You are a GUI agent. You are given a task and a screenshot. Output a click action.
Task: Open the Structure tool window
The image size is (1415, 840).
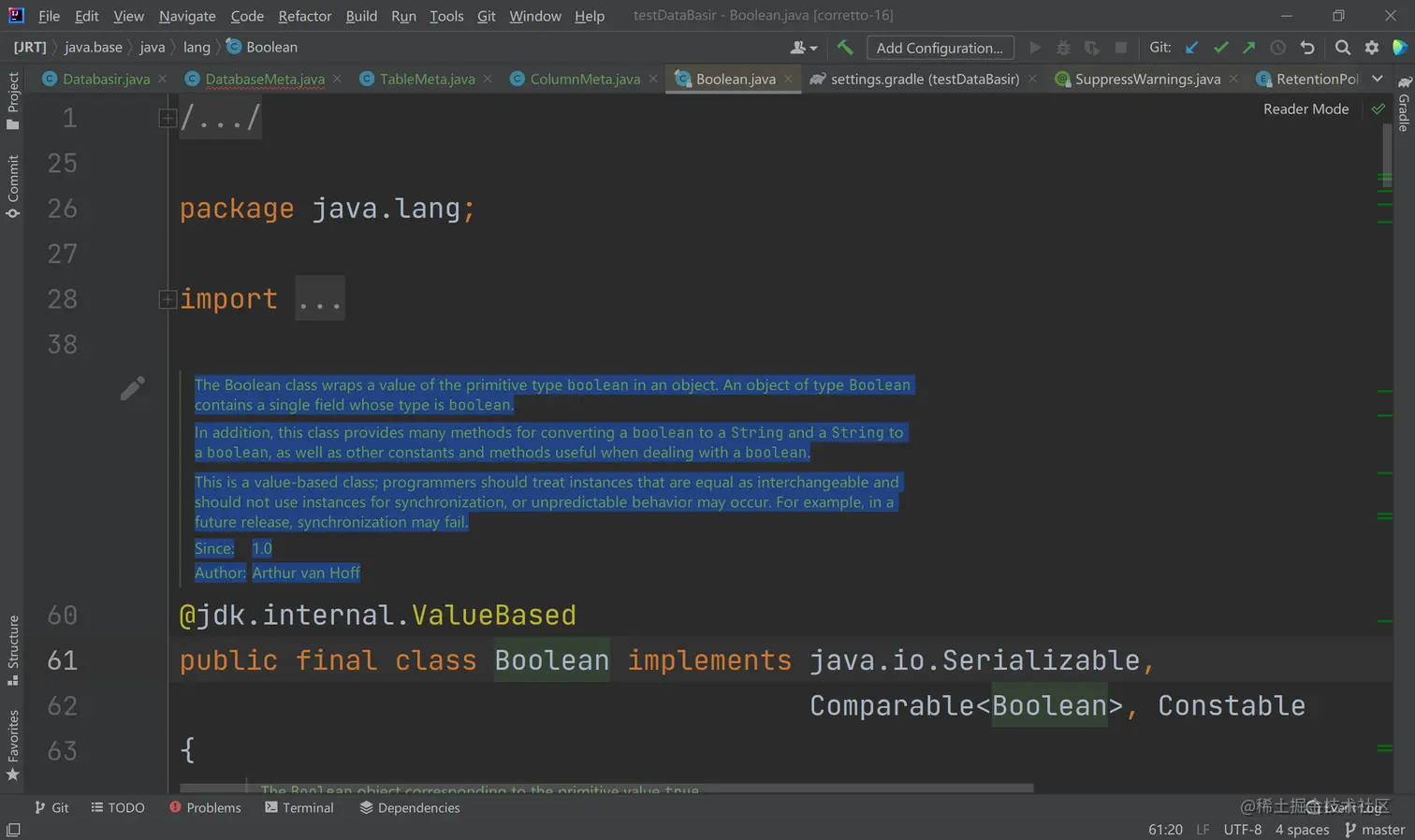point(13,650)
